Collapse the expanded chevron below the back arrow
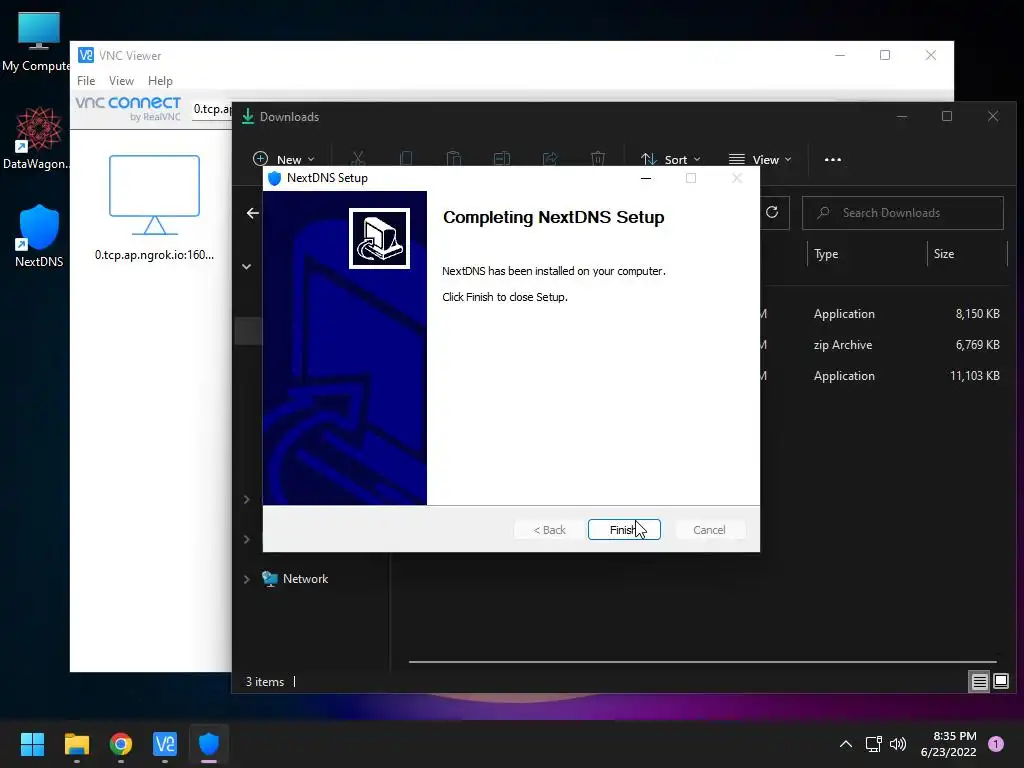 point(247,266)
